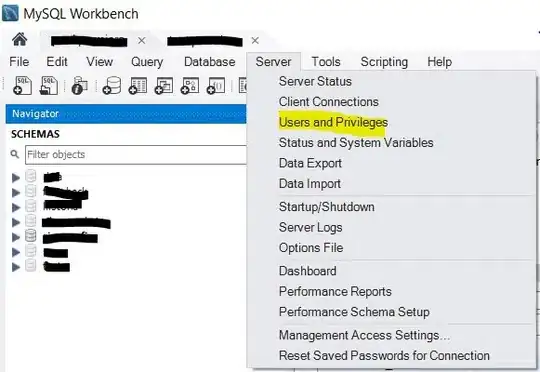The width and height of the screenshot is (540, 372).
Task: Close the second redacted connection tab
Action: click(255, 41)
